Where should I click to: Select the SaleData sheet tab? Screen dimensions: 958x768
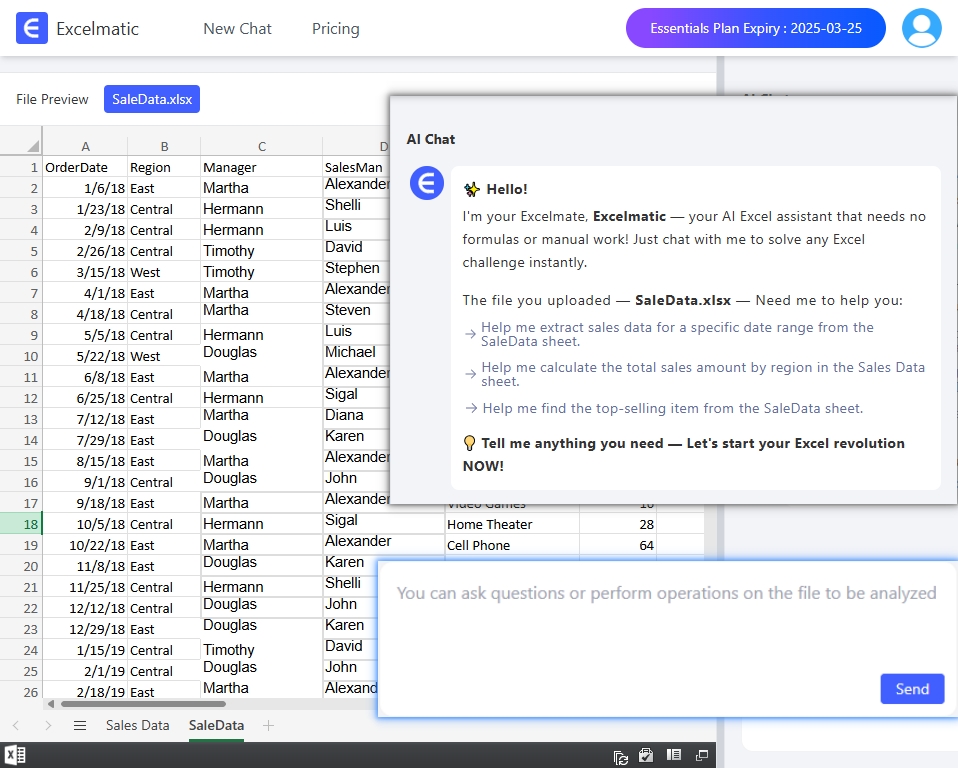[x=216, y=726]
